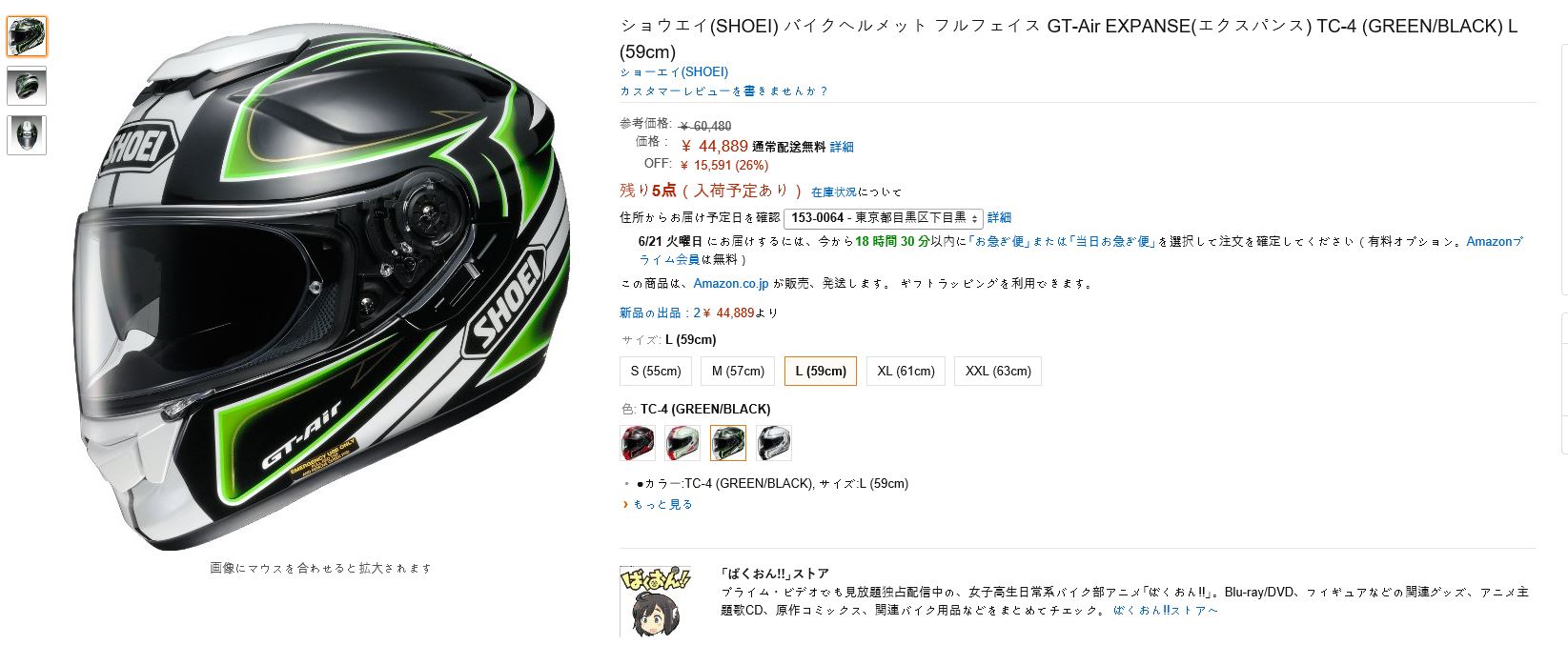The width and height of the screenshot is (1568, 645).
Task: Select the third helmet rear-view thumbnail
Action: pos(27,134)
